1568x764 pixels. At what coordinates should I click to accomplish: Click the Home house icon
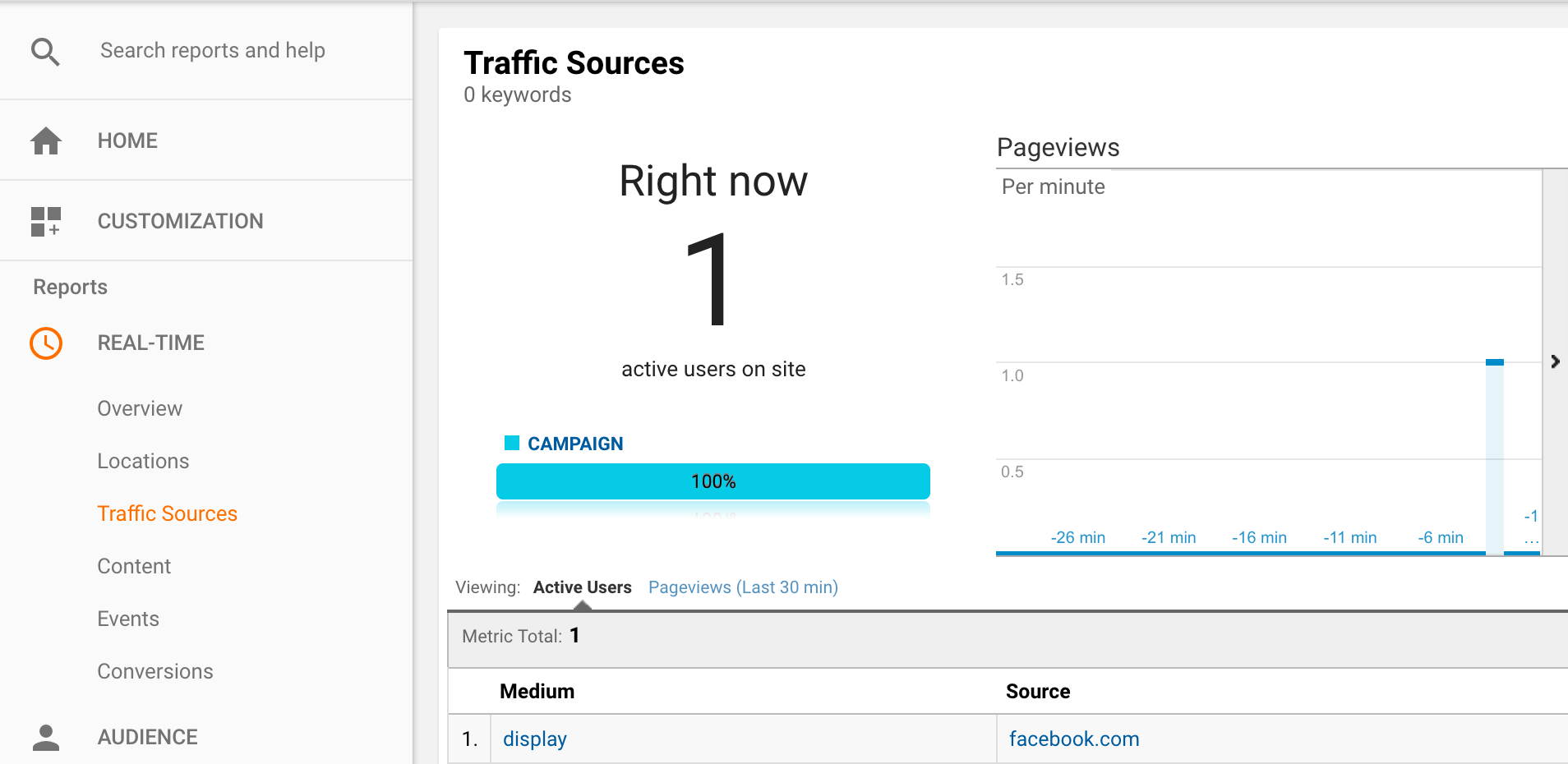coord(46,140)
